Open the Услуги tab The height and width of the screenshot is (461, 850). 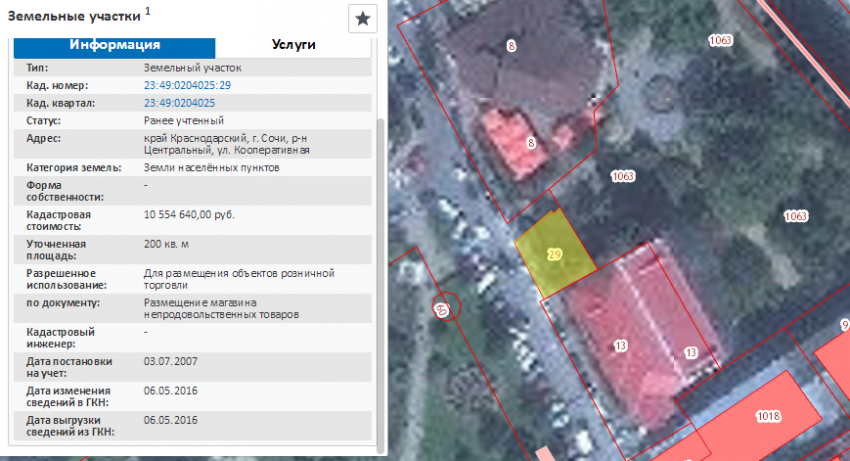(293, 46)
